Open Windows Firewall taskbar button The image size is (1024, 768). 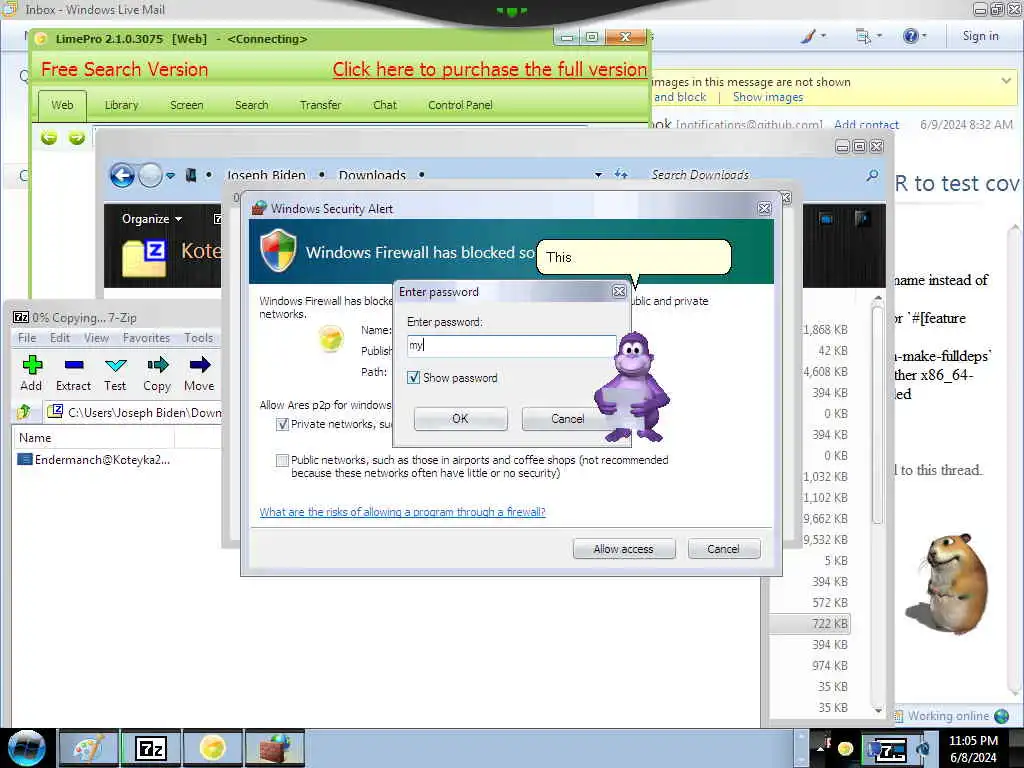(x=275, y=748)
